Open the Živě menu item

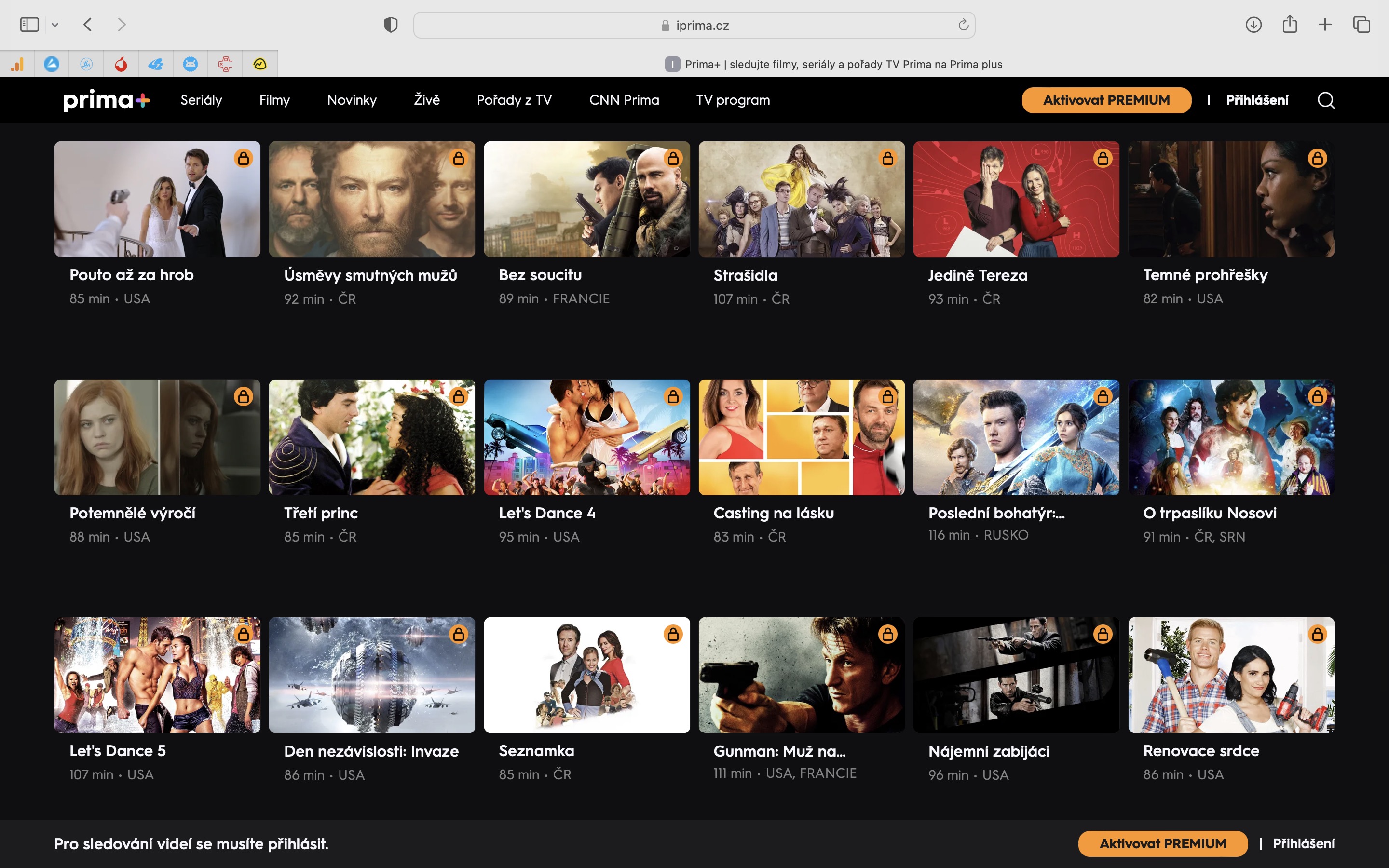coord(426,100)
